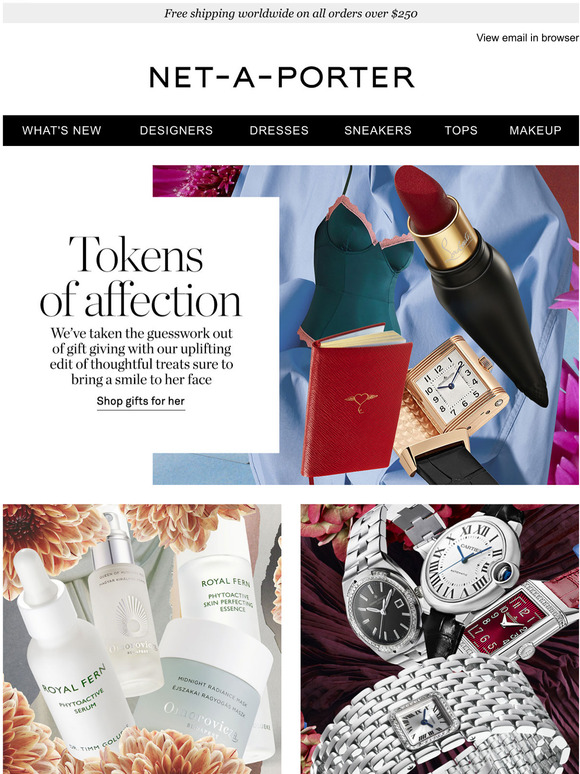
Task: Open the NET-A-PORTER logo
Action: (281, 77)
